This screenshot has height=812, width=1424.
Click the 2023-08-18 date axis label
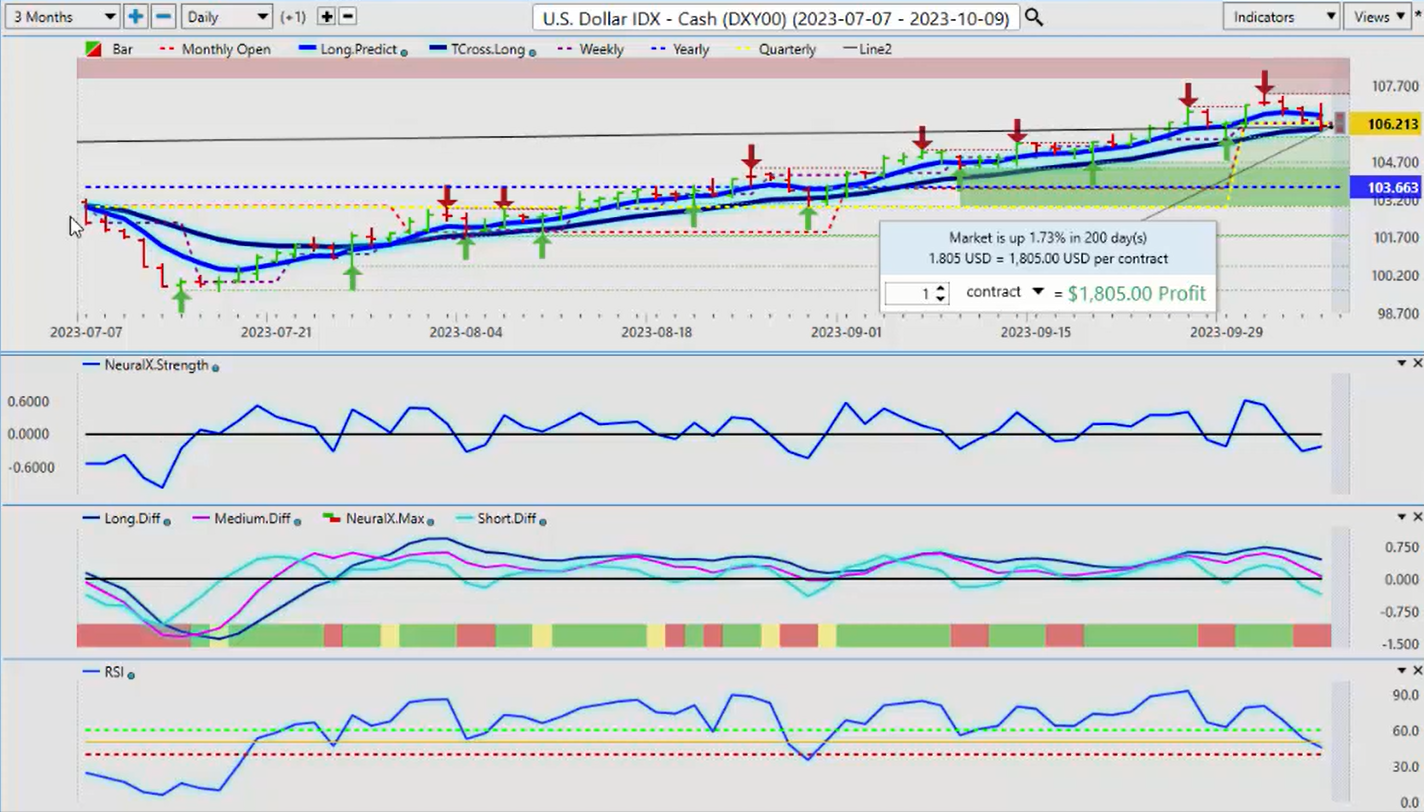point(656,332)
